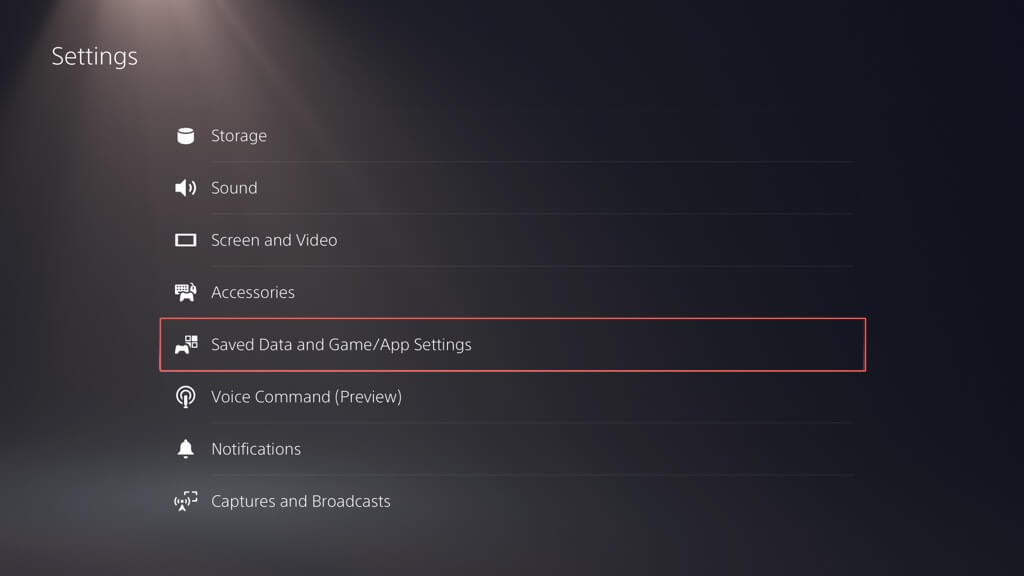
Task: Select the Sound menu text
Action: [x=234, y=188]
